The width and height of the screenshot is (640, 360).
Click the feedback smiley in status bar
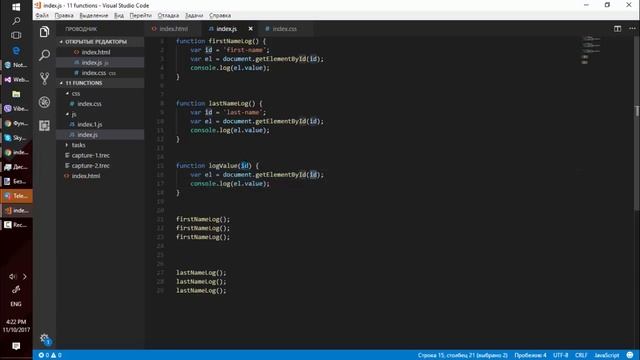[630, 355]
